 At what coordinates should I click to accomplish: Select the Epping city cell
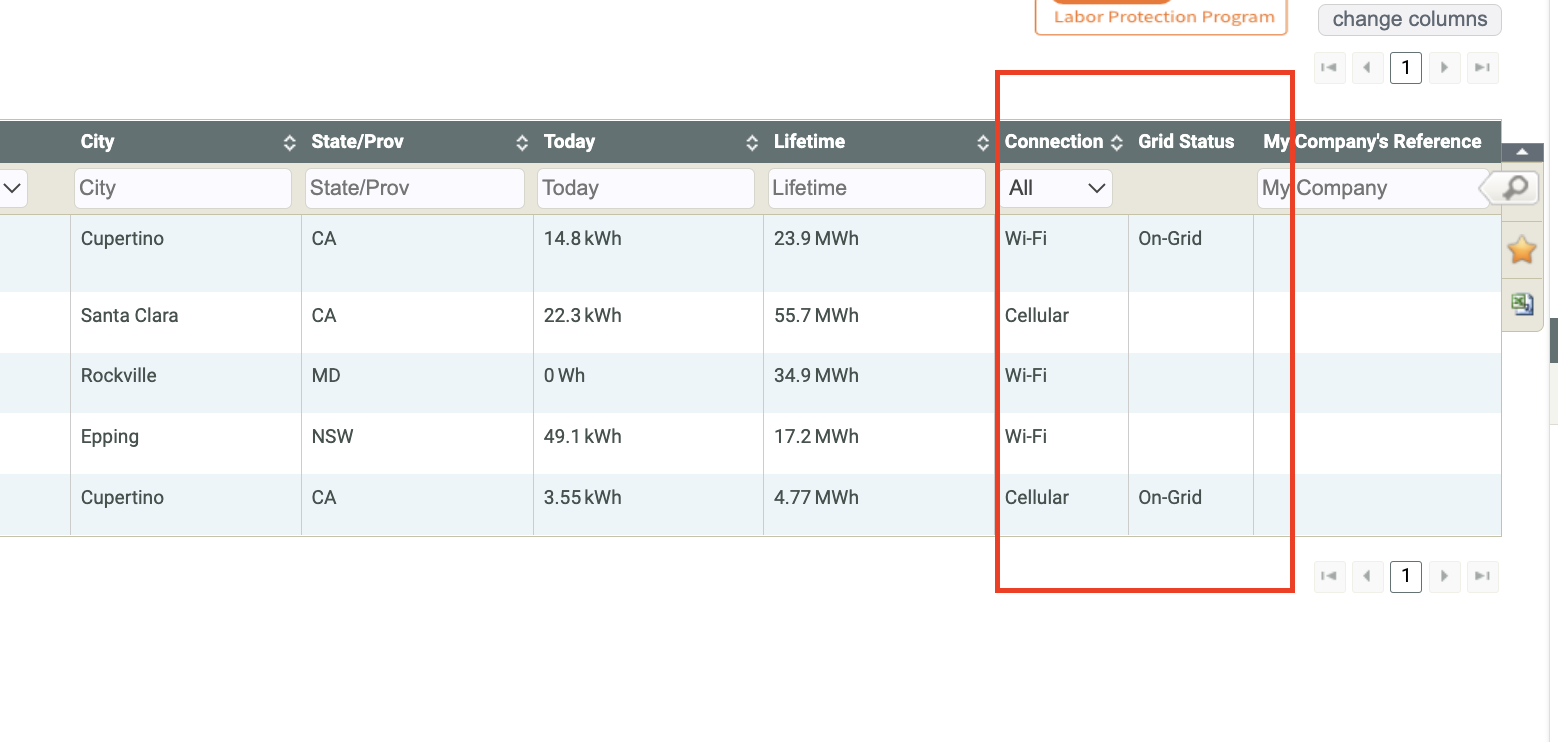pos(109,436)
